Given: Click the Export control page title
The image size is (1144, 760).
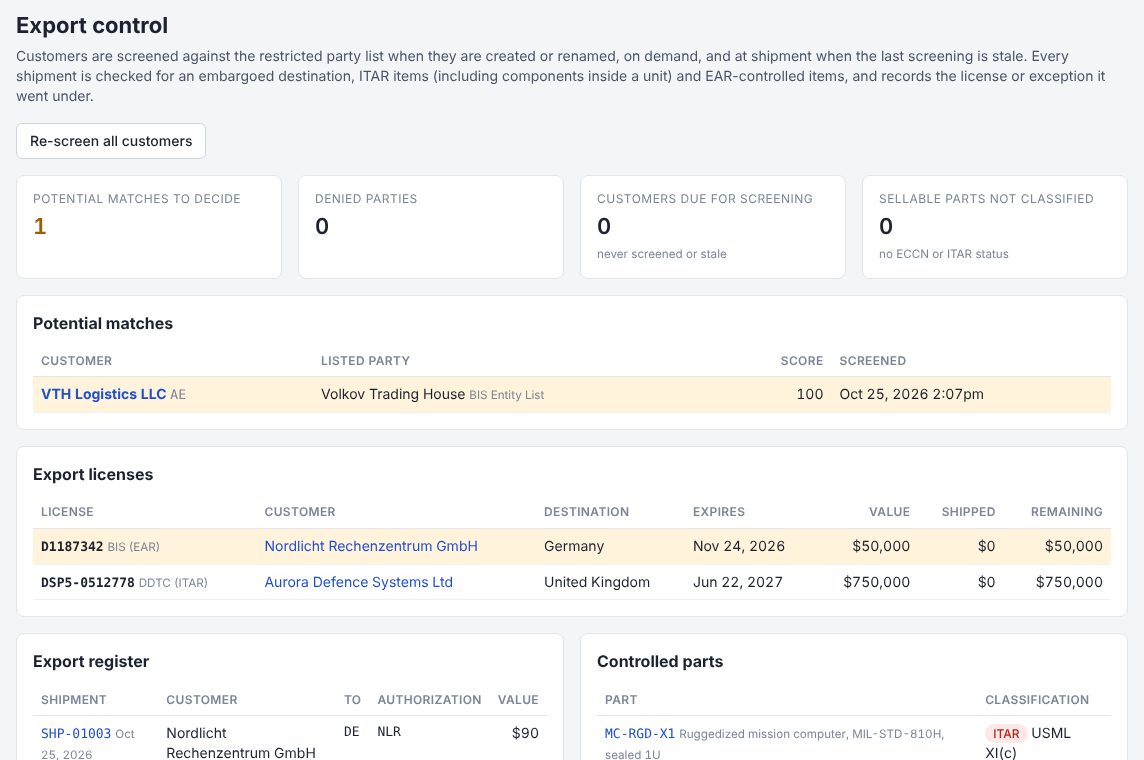Looking at the screenshot, I should [x=92, y=26].
